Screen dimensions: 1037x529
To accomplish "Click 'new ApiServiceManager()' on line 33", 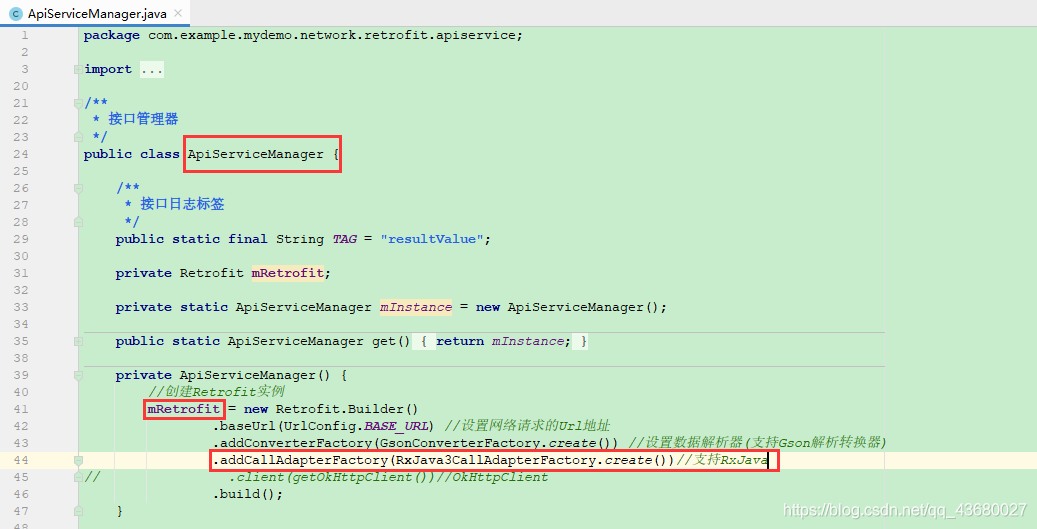I will click(567, 307).
